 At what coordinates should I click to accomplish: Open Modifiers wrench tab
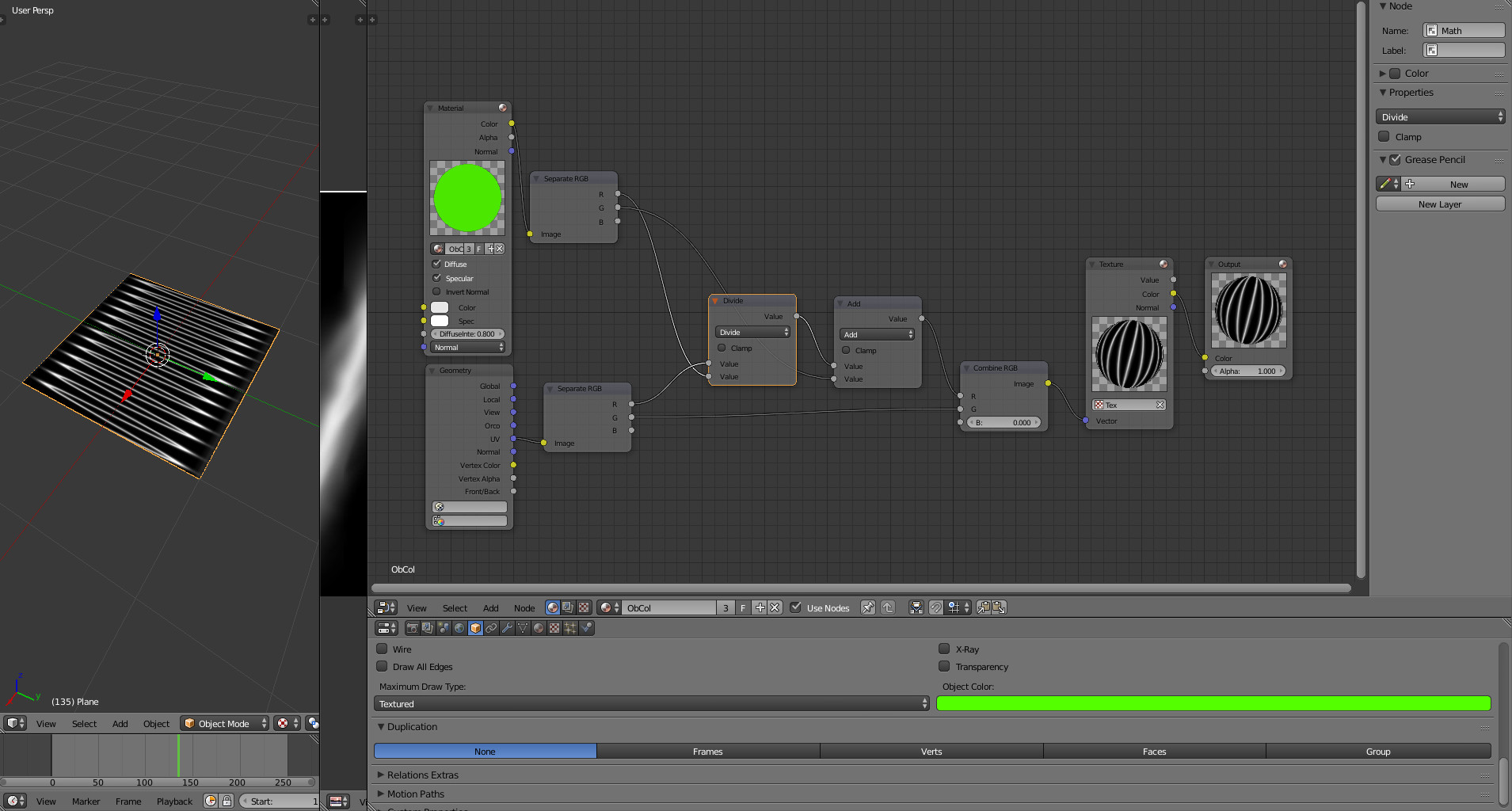(x=507, y=628)
